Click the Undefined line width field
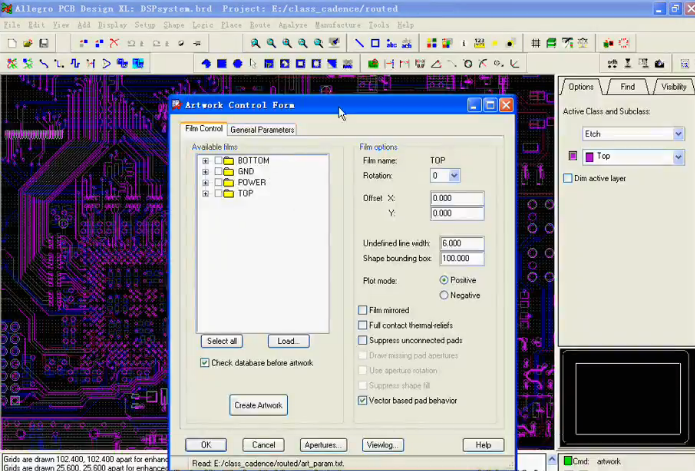 click(462, 243)
